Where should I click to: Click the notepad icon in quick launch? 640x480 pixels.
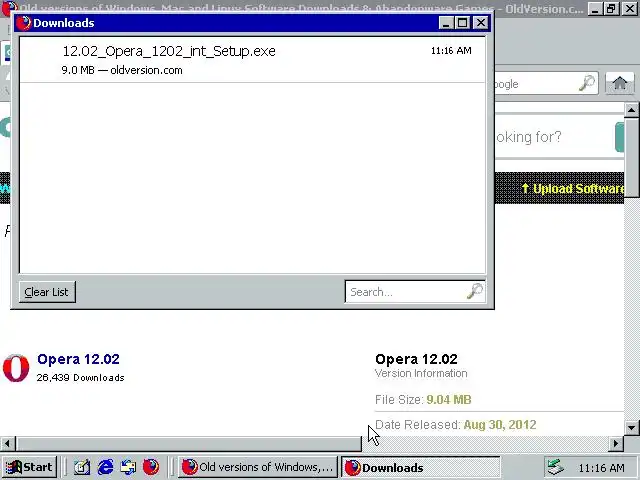point(82,467)
